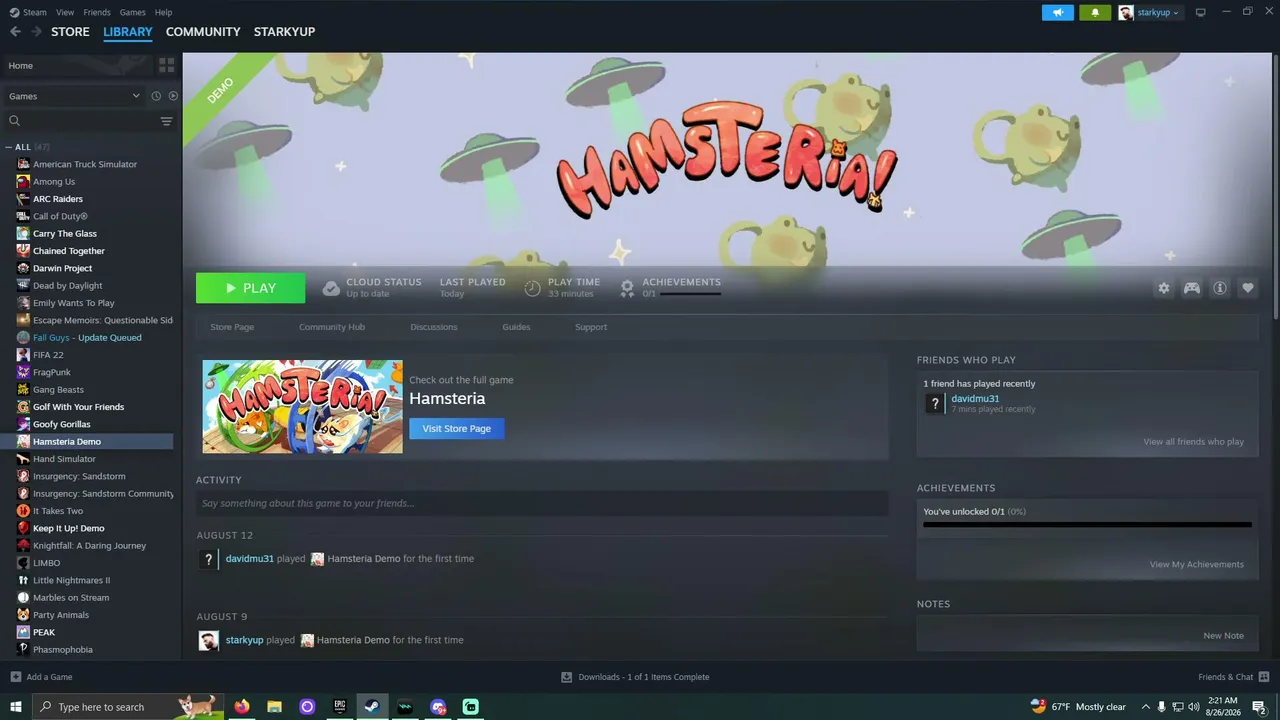The width and height of the screenshot is (1280, 720).
Task: Sort games by recent activity clock icon
Action: coord(156,96)
